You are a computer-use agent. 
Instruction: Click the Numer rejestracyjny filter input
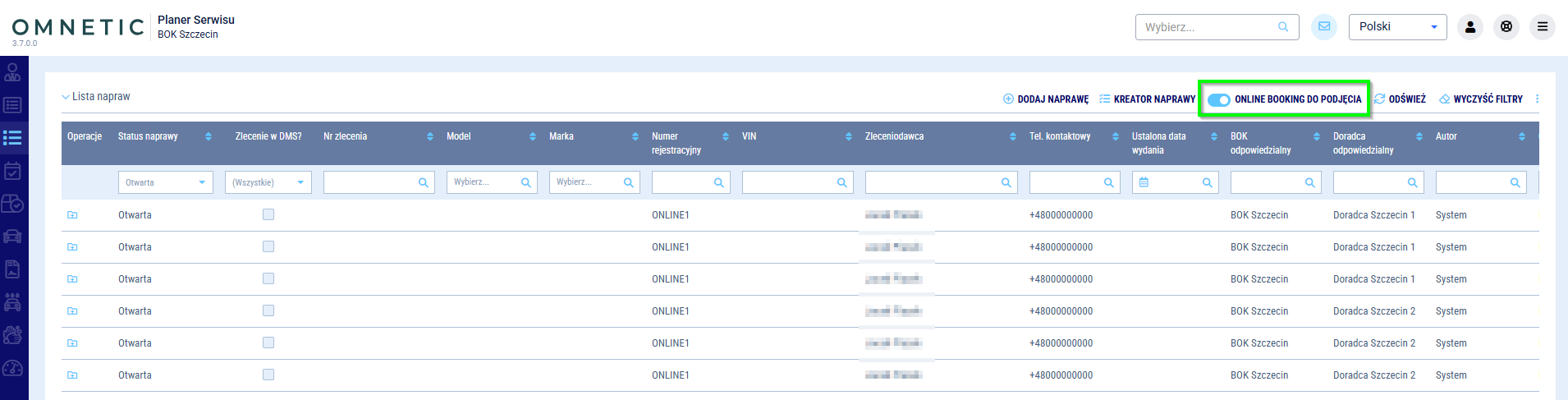pos(683,182)
